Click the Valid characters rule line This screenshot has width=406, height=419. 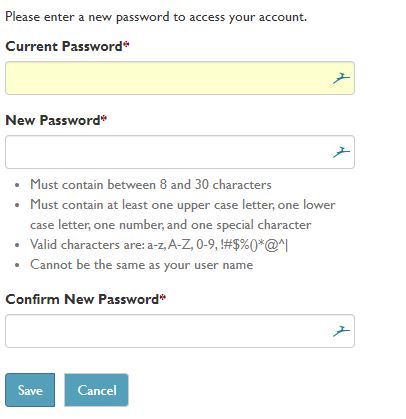tap(159, 245)
